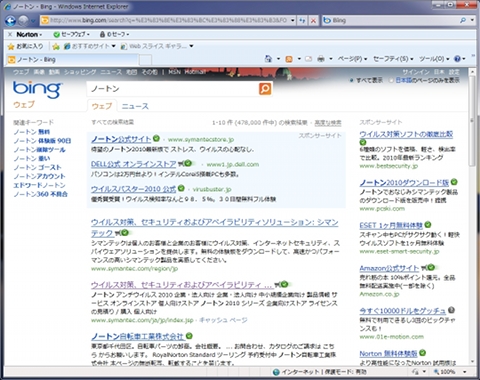The image size is (480, 380).
Task: Open the ツール(O) command bar menu
Action: [x=434, y=59]
